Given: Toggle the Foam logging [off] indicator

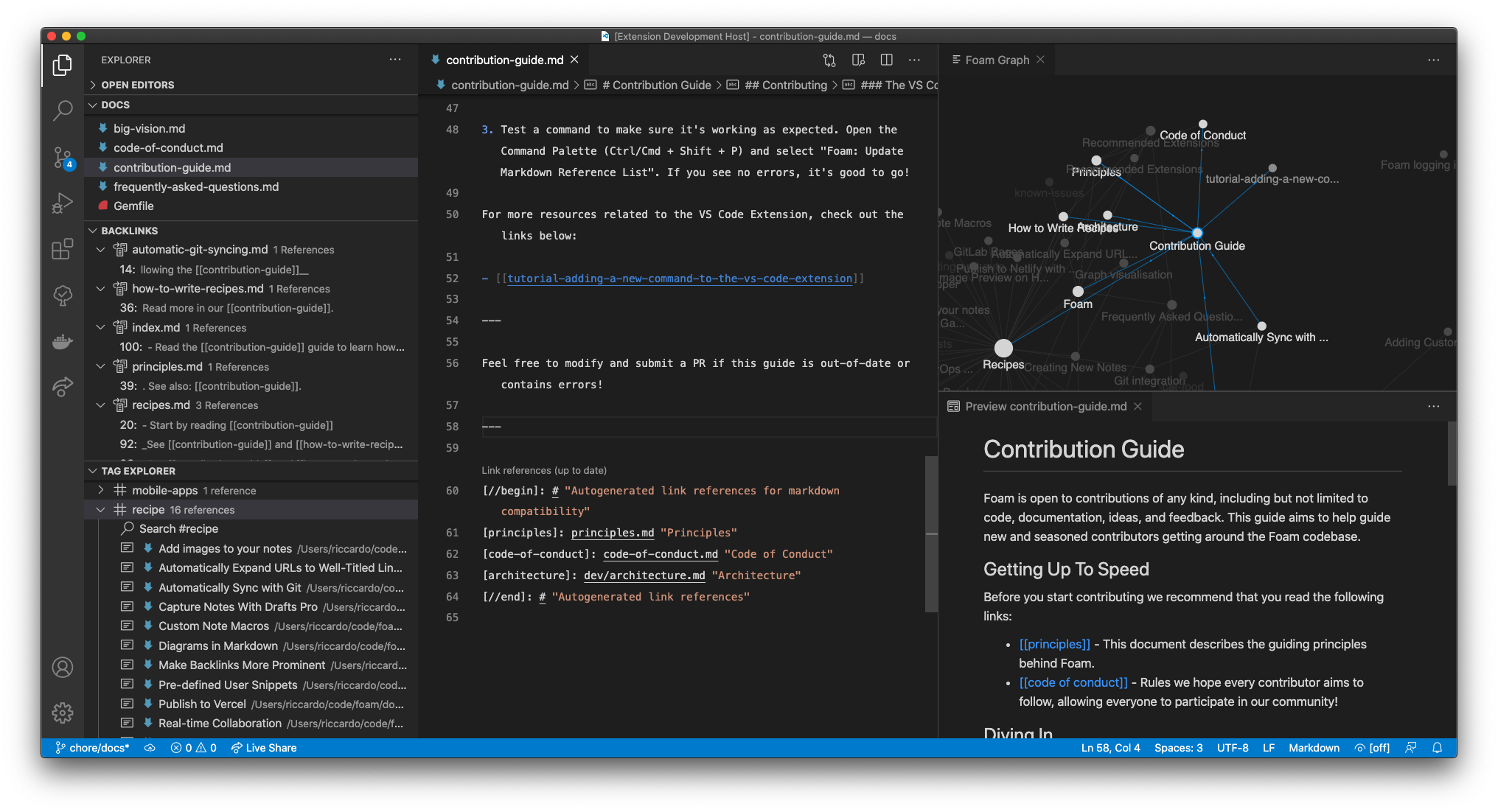Looking at the screenshot, I should tap(1371, 748).
